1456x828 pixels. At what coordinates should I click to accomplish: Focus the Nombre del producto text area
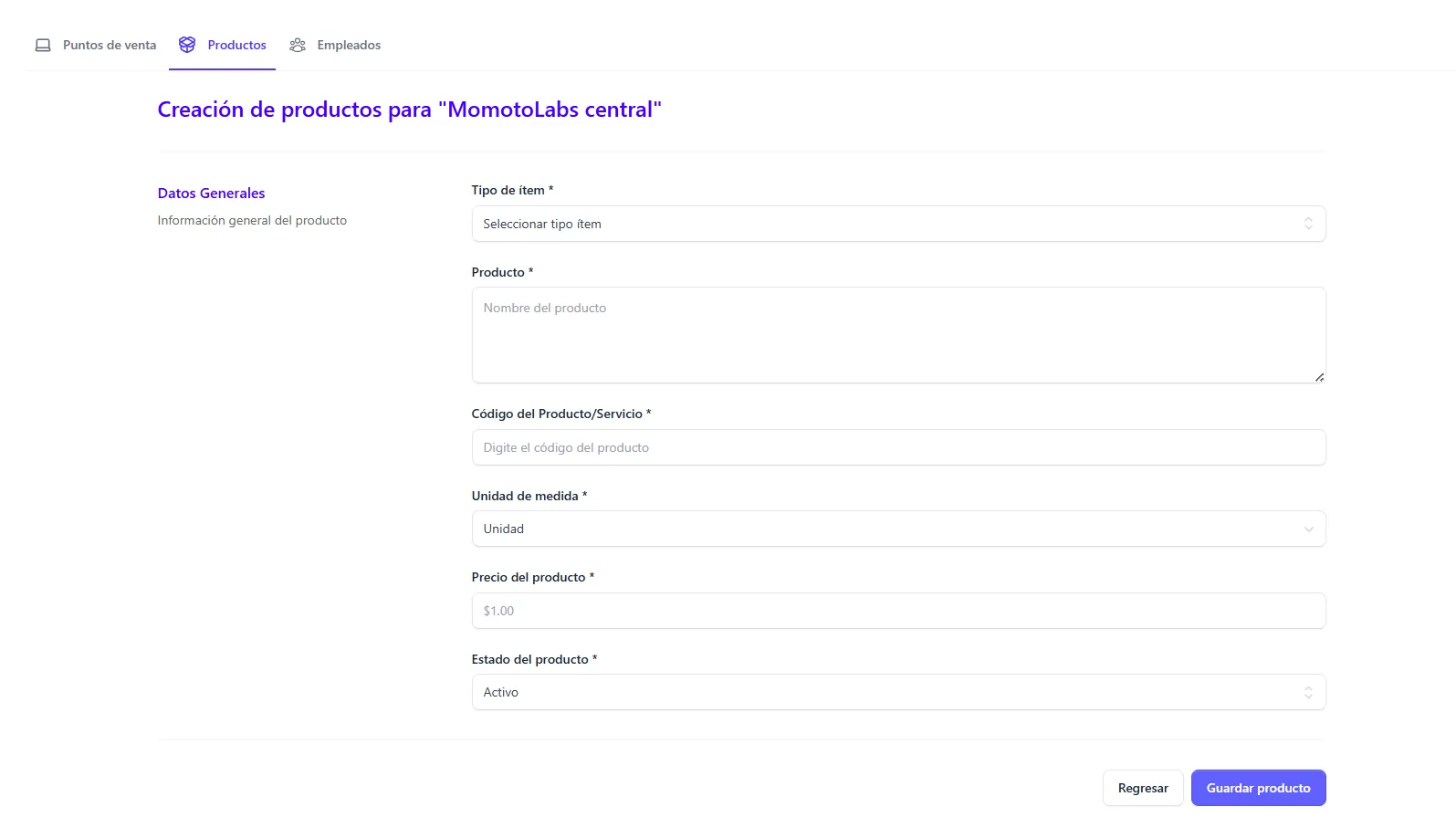pyautogui.click(x=897, y=335)
